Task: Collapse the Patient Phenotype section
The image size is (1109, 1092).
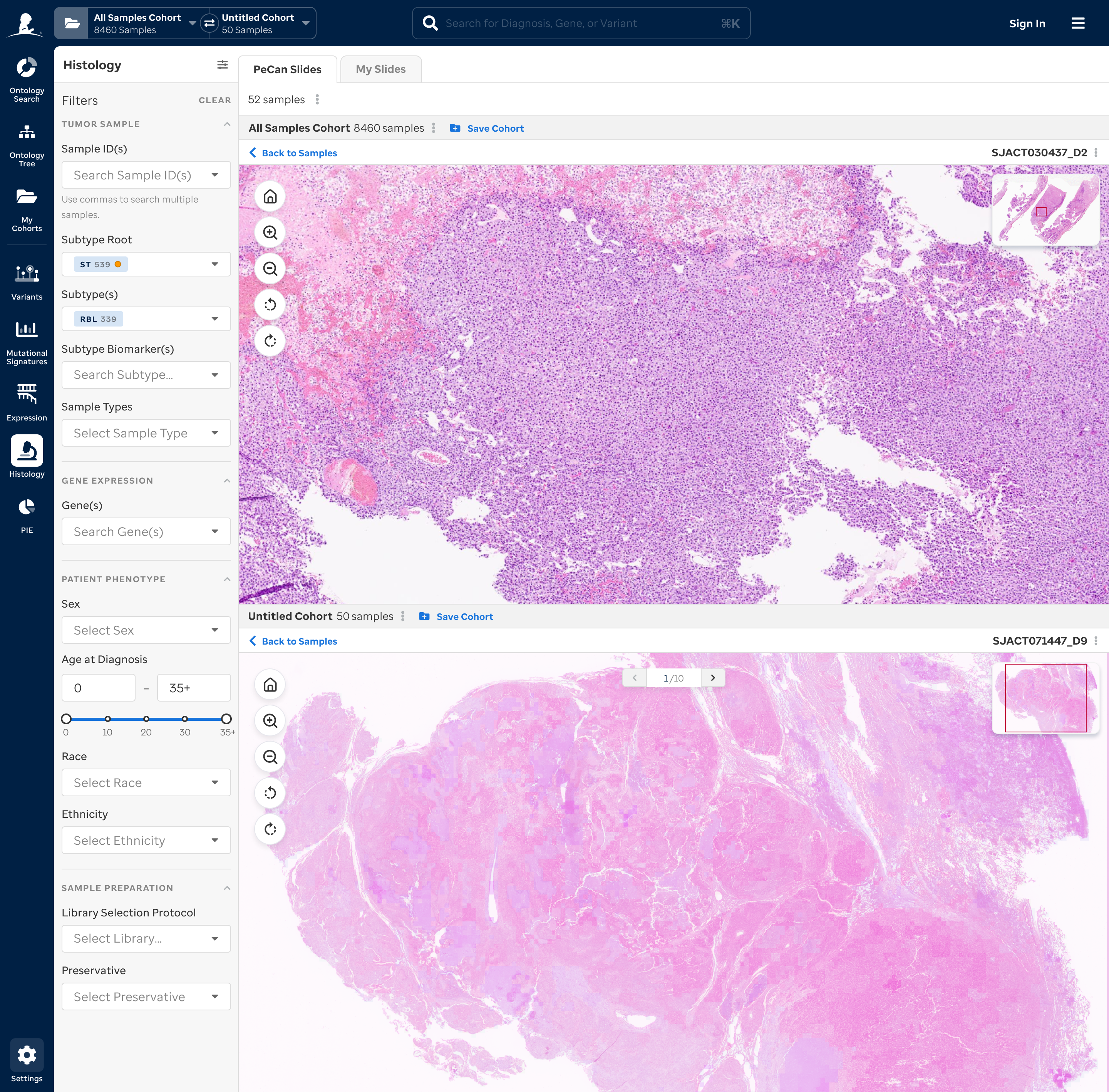Action: [x=227, y=579]
